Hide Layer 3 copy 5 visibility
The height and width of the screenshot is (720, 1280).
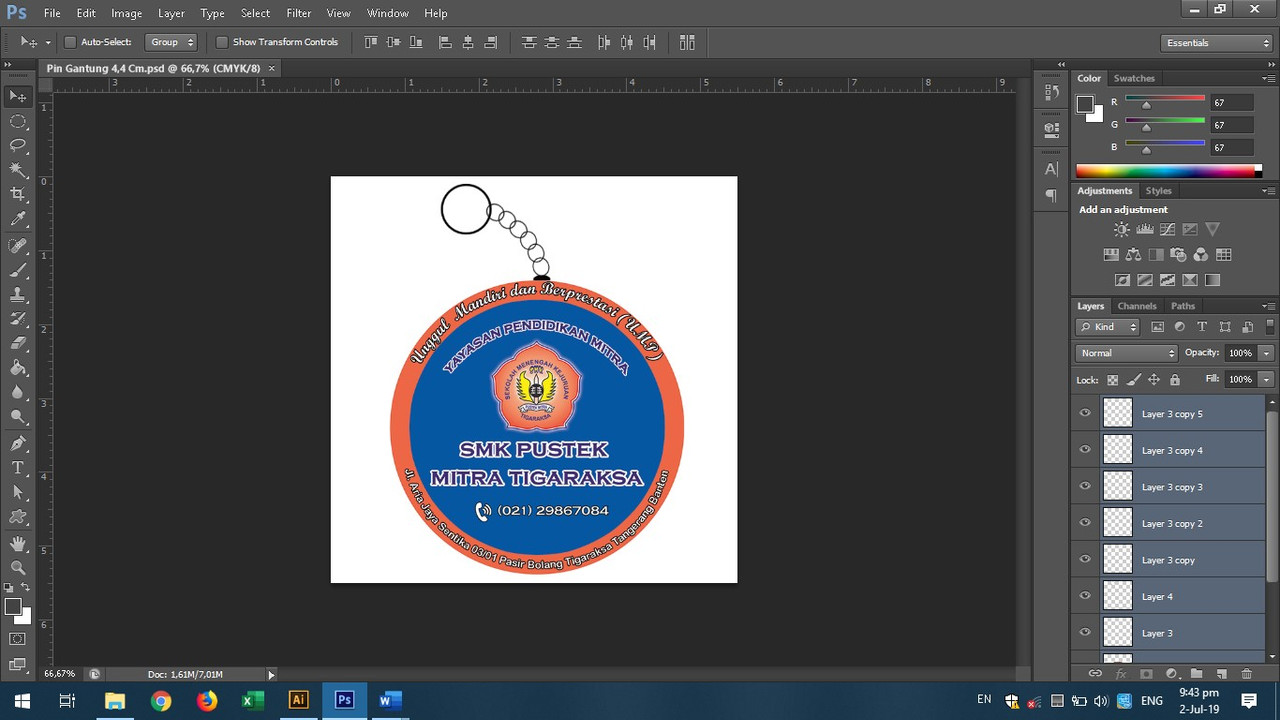(x=1085, y=413)
